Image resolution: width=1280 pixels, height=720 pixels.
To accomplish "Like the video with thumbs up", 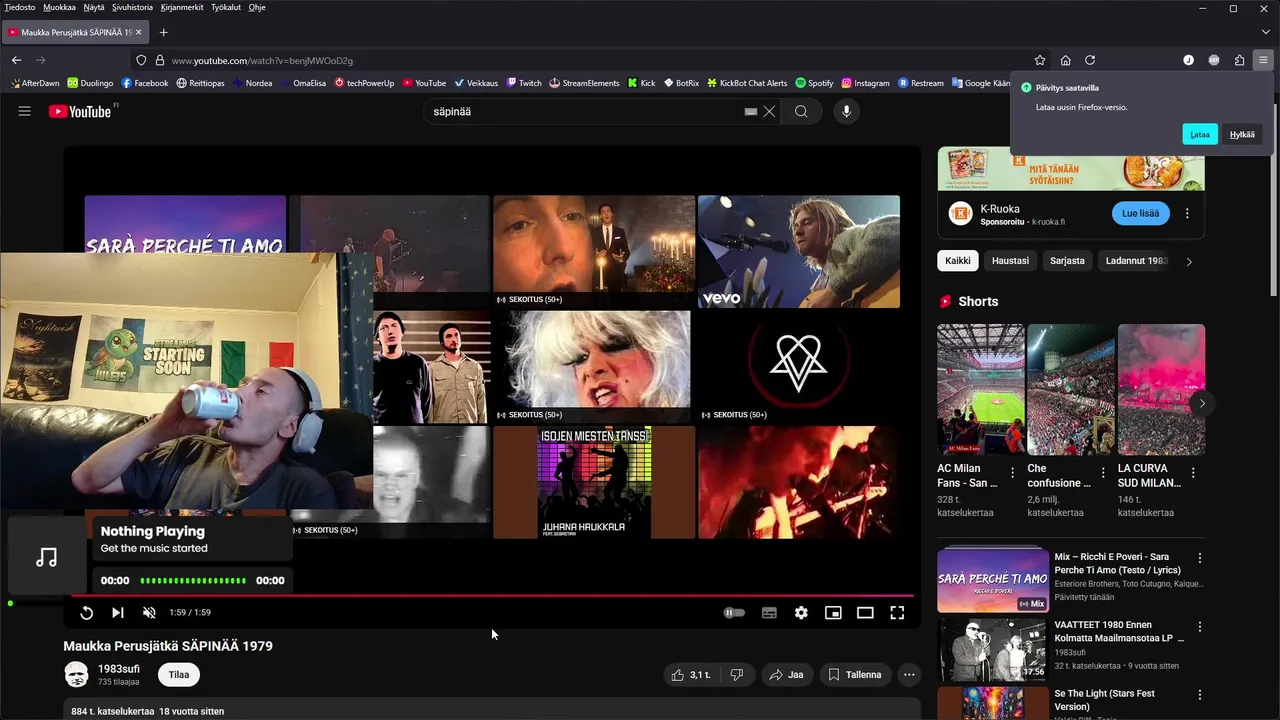I will 690,675.
